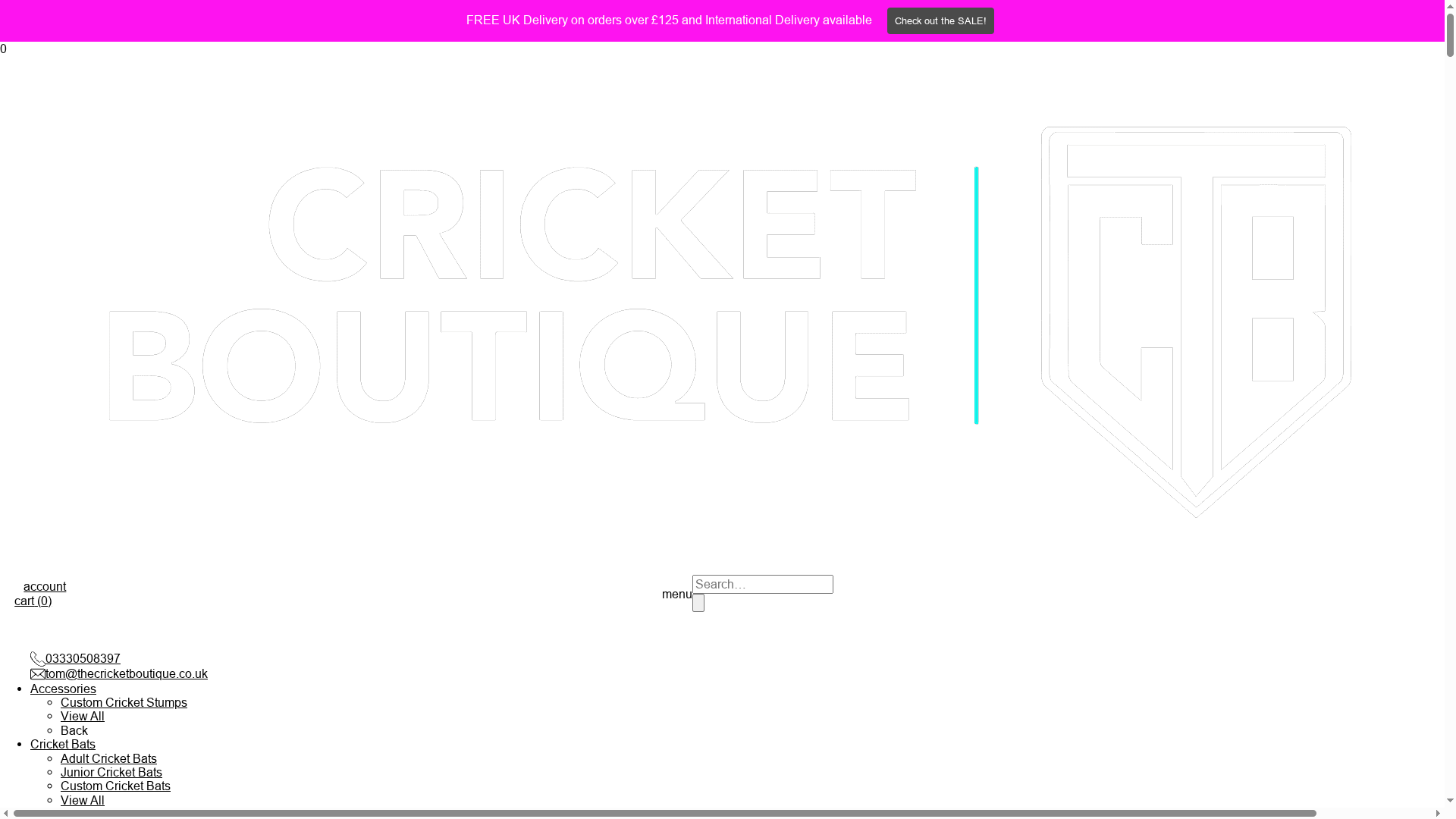Image resolution: width=1456 pixels, height=819 pixels.
Task: Collapse the submenu using Back
Action: point(74,730)
